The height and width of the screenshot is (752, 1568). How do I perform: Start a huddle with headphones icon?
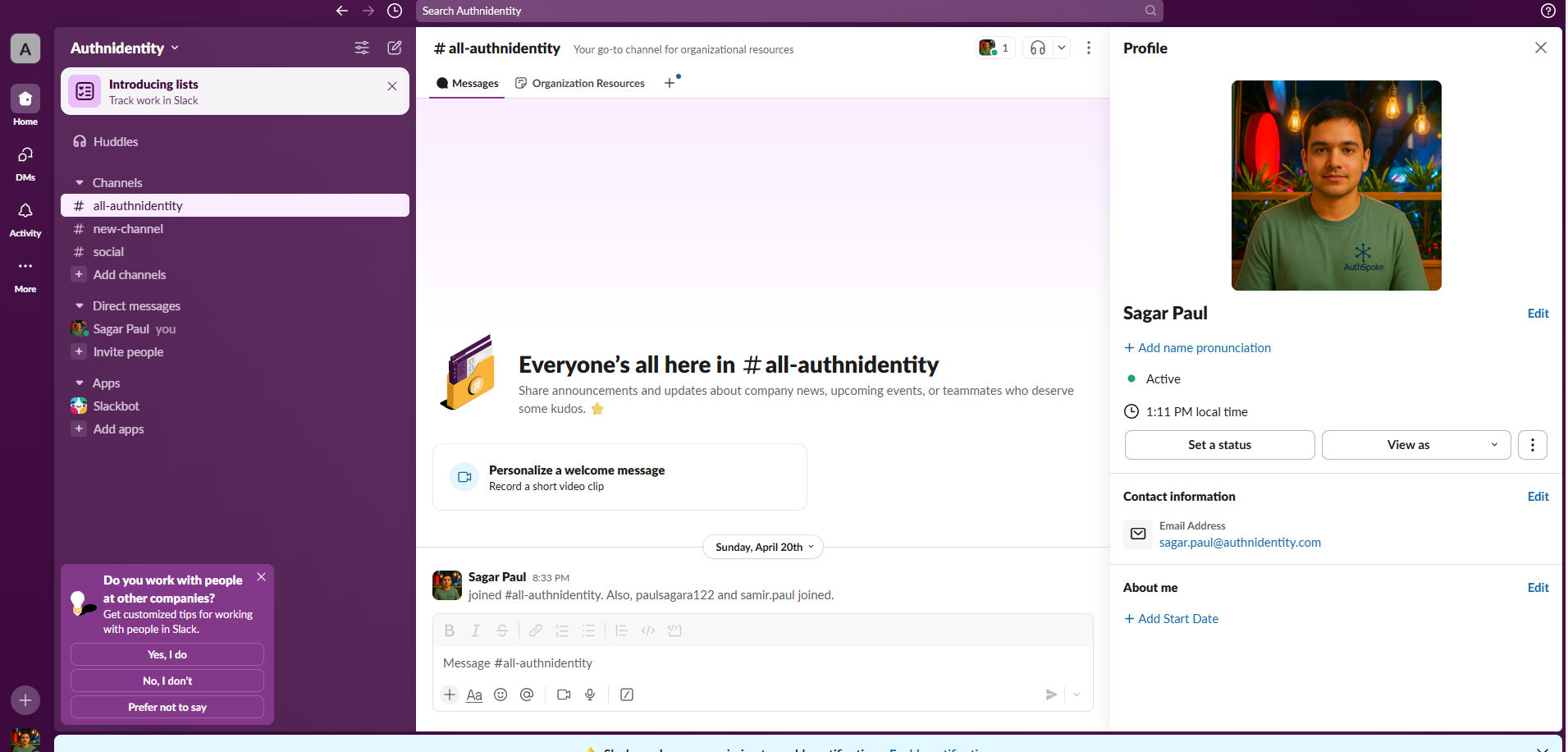tap(1038, 48)
